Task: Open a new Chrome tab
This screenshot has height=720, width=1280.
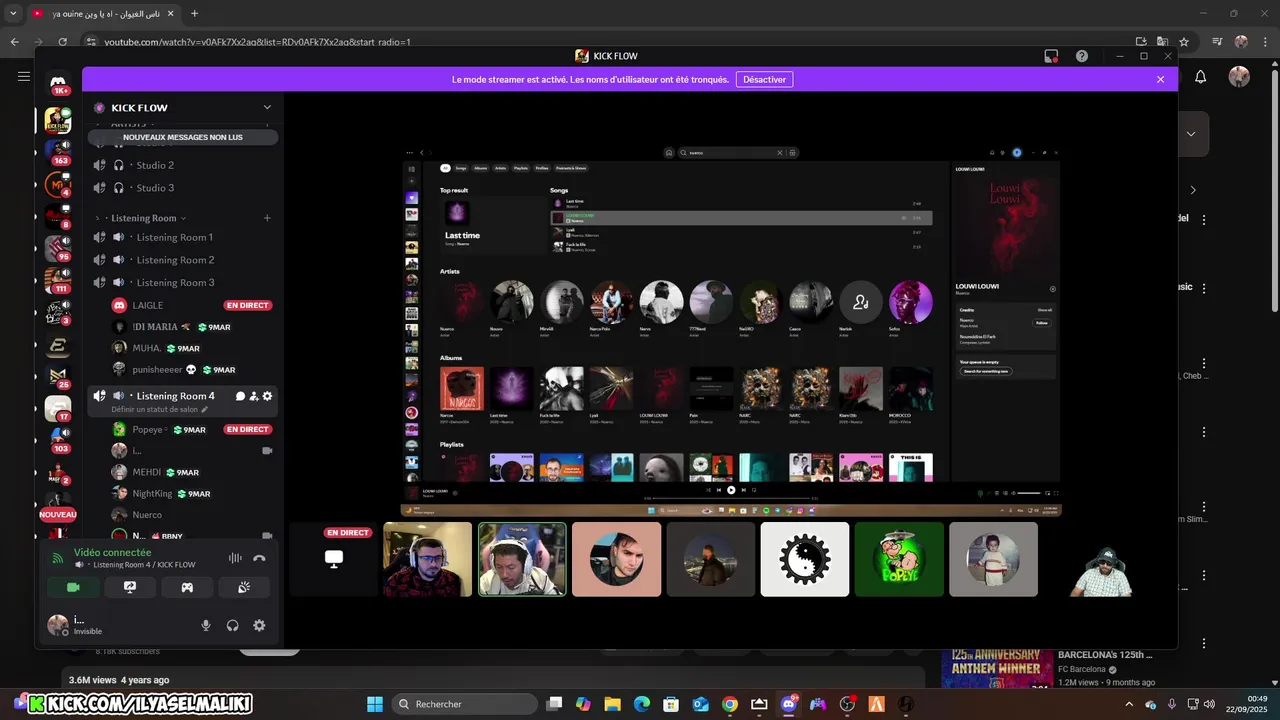Action: coord(194,14)
